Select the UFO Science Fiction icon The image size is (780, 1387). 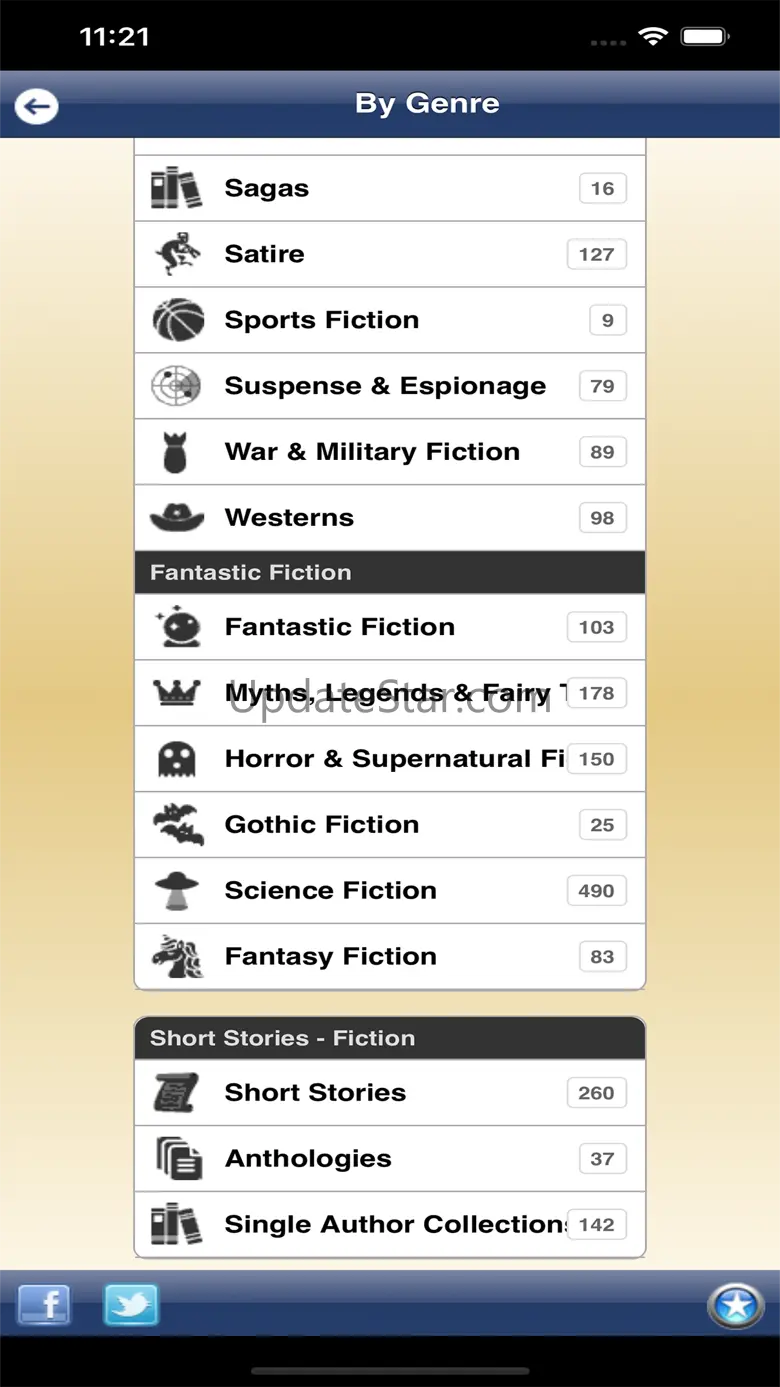click(x=177, y=891)
